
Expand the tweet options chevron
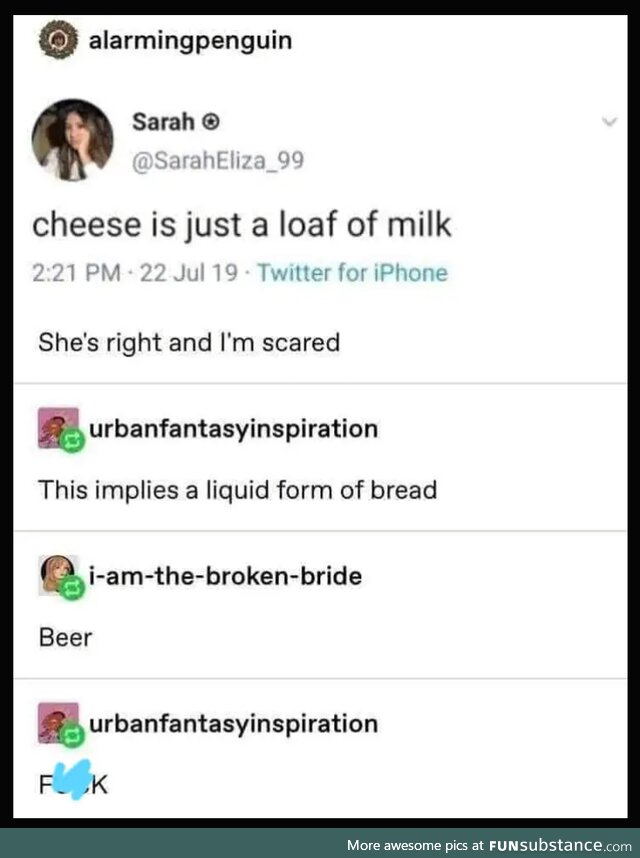(x=606, y=123)
